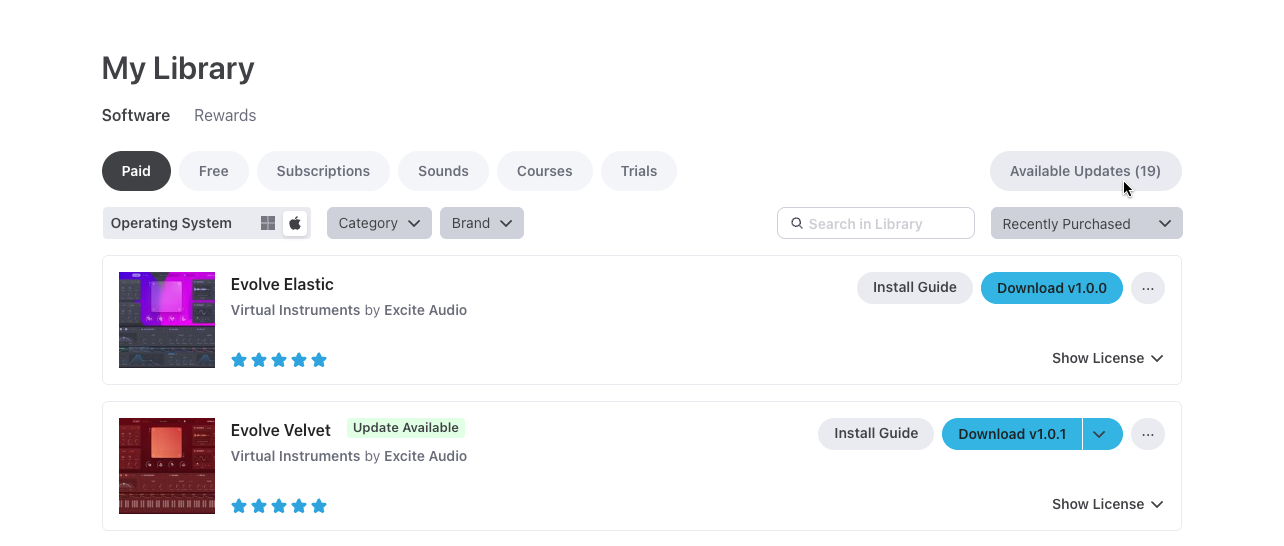Select the Windows operating system icon
The height and width of the screenshot is (546, 1284).
[268, 223]
